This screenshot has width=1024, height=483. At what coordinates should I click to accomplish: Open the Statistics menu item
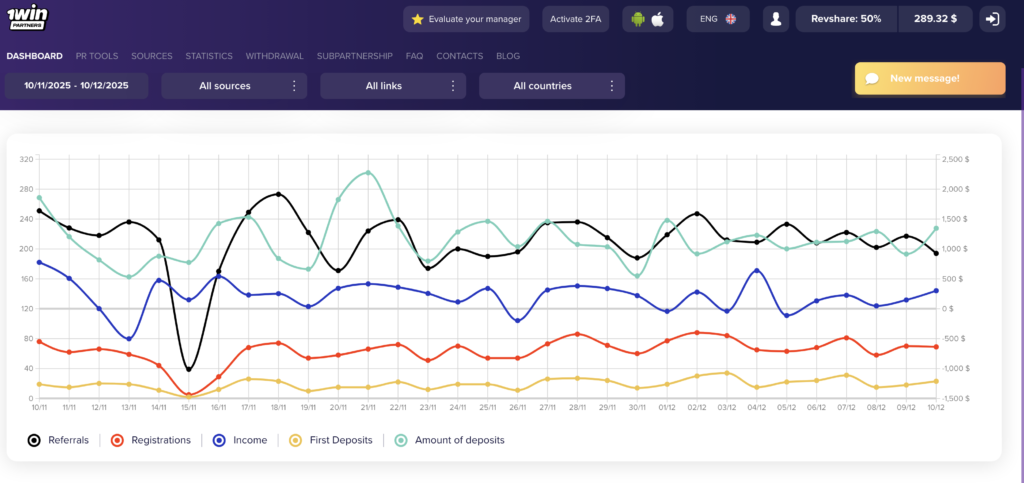pos(209,56)
